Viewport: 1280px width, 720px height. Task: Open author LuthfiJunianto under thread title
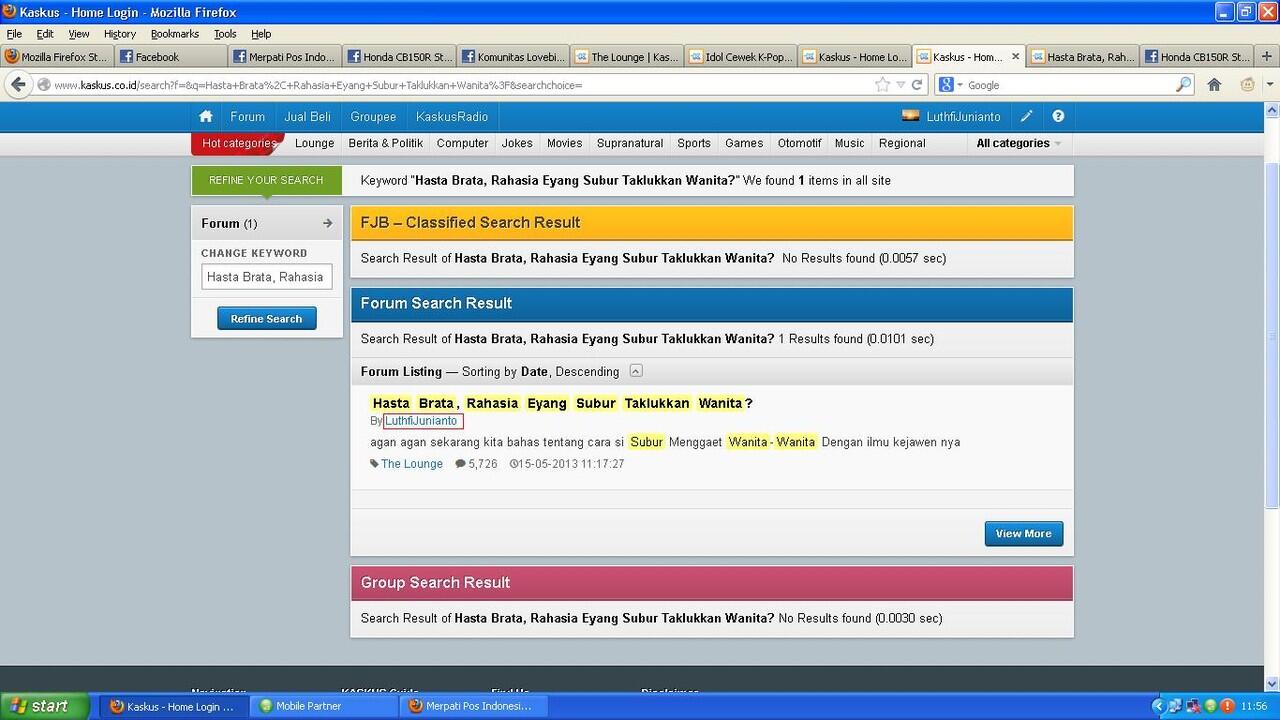(422, 421)
